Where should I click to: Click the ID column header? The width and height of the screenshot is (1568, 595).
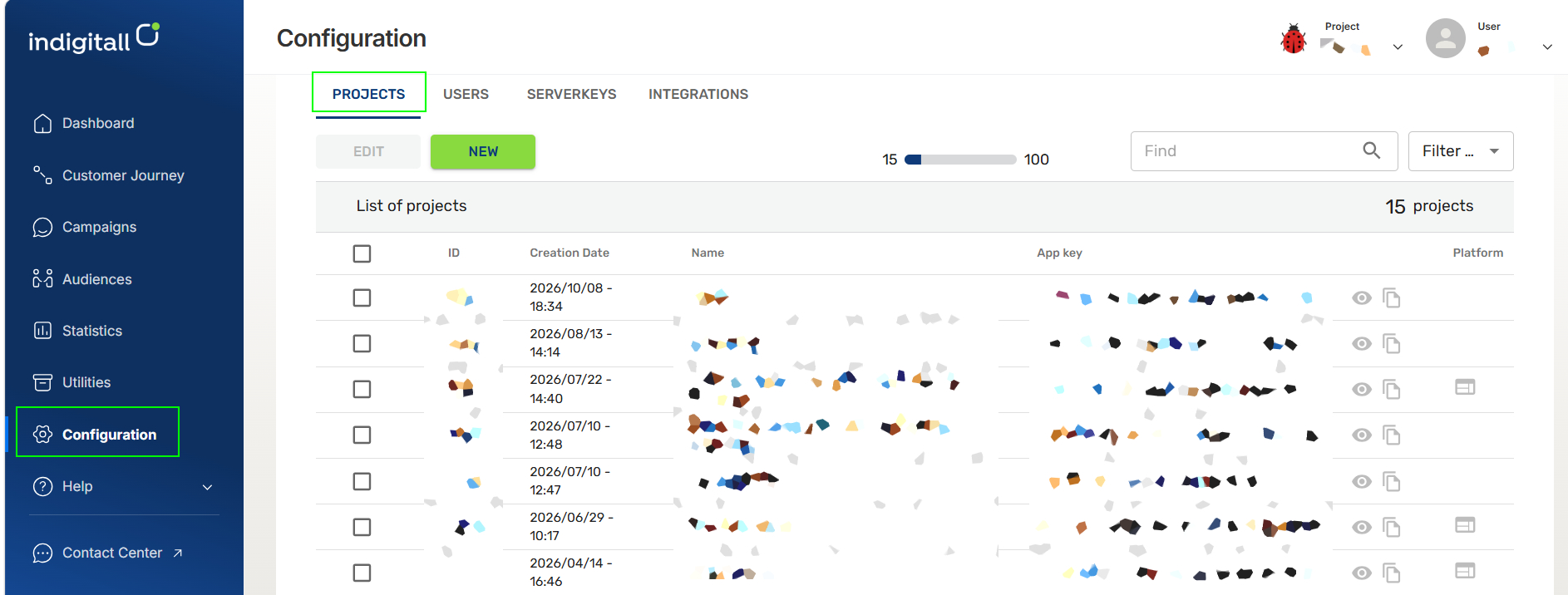[454, 253]
